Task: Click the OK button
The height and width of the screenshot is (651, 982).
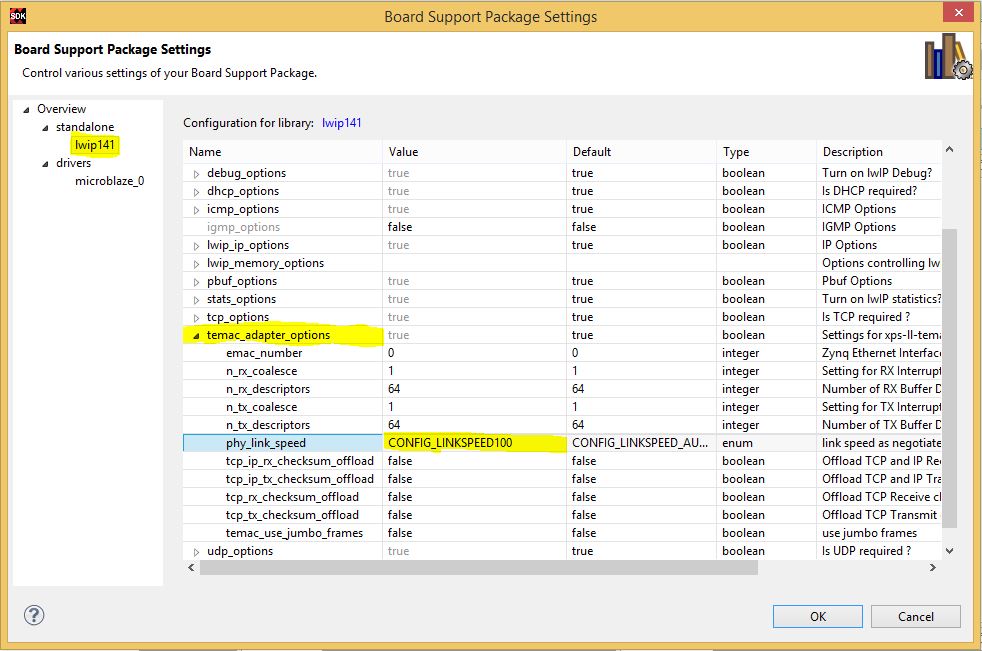Action: (817, 617)
